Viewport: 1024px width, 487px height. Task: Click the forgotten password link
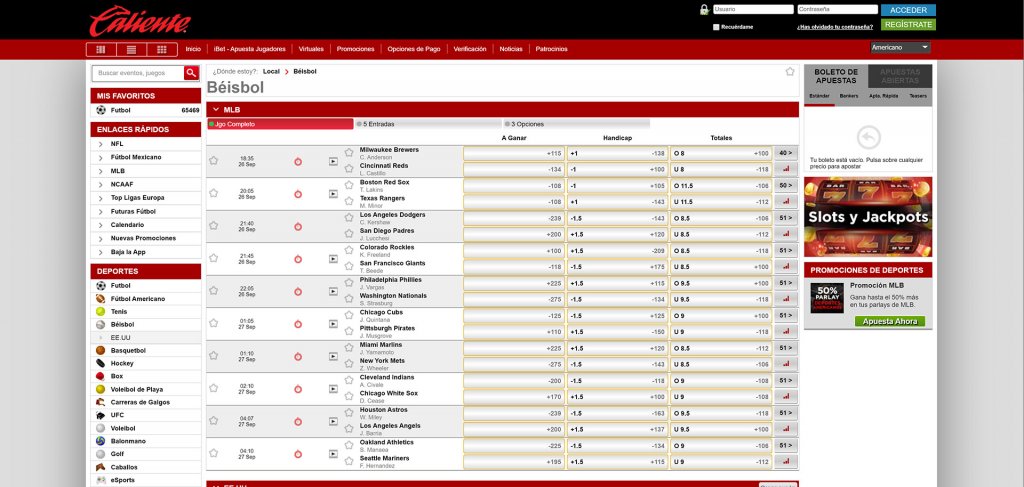click(x=835, y=27)
